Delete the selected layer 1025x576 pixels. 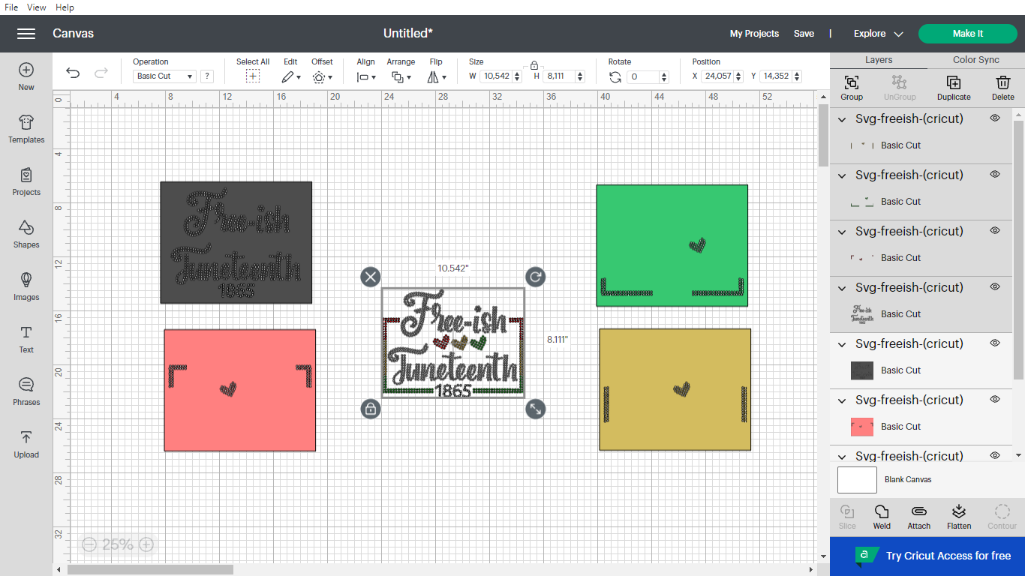[x=1003, y=88]
